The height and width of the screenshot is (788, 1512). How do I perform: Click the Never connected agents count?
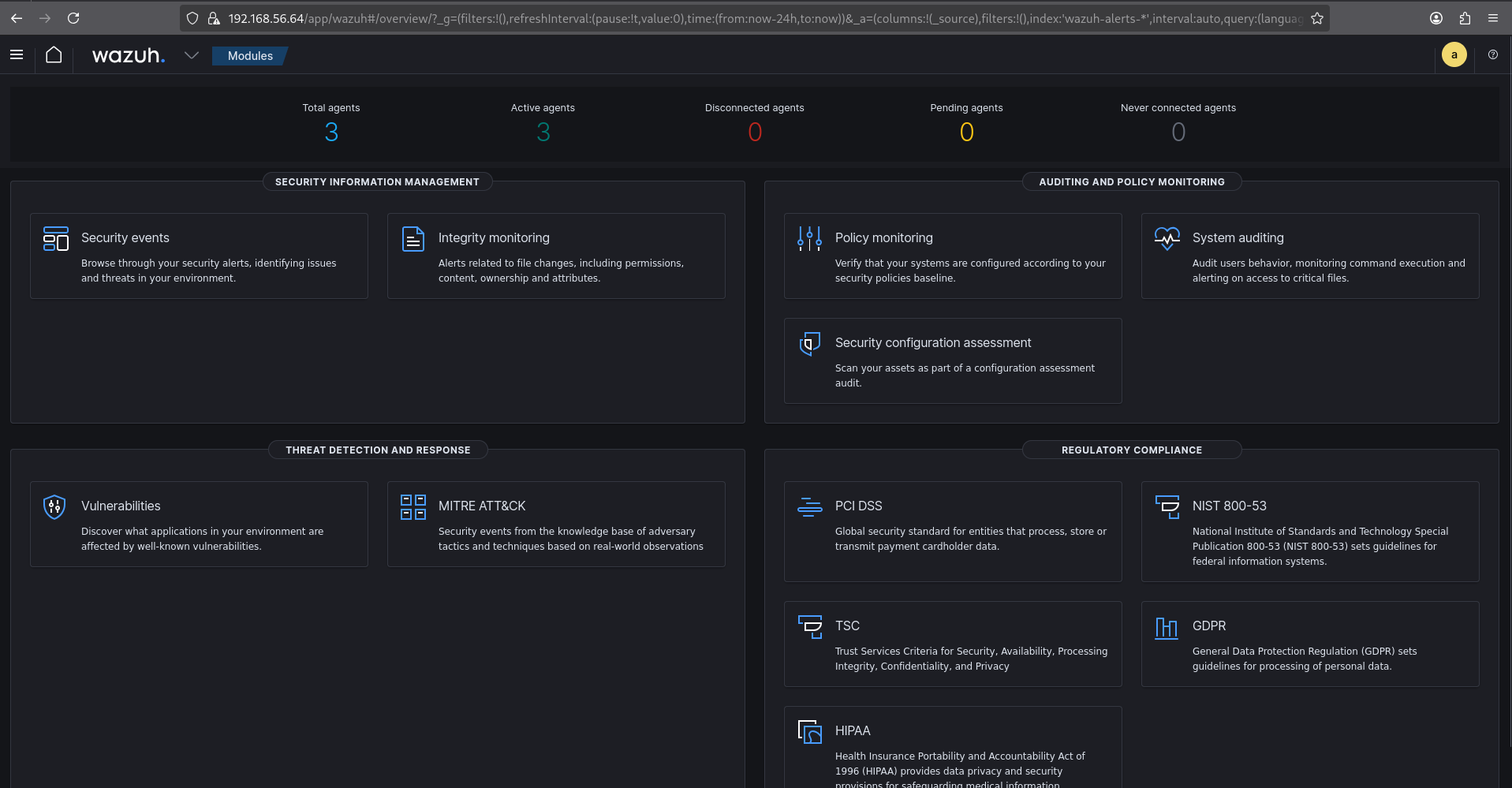tap(1178, 132)
